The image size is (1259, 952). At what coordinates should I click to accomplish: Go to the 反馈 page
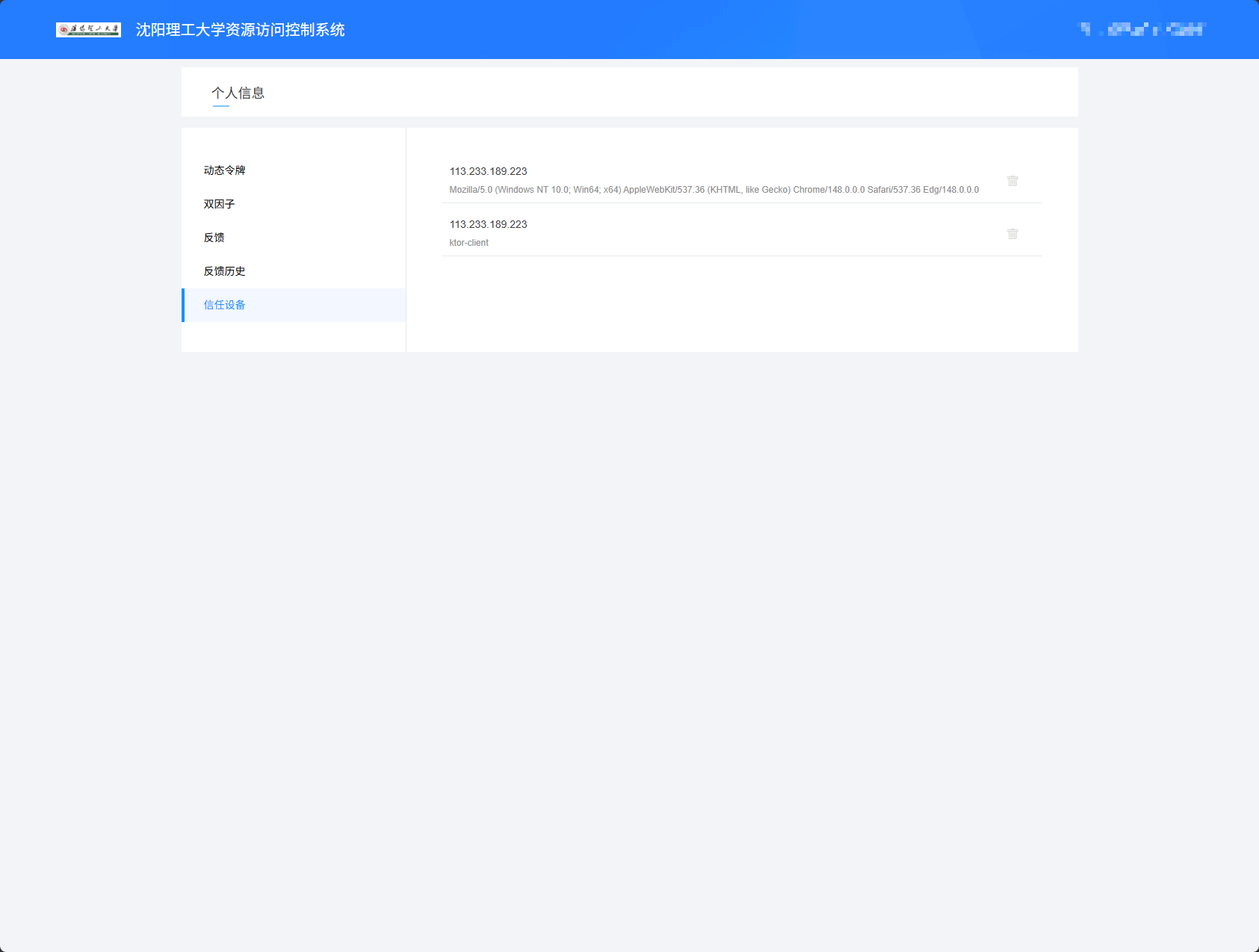click(294, 238)
